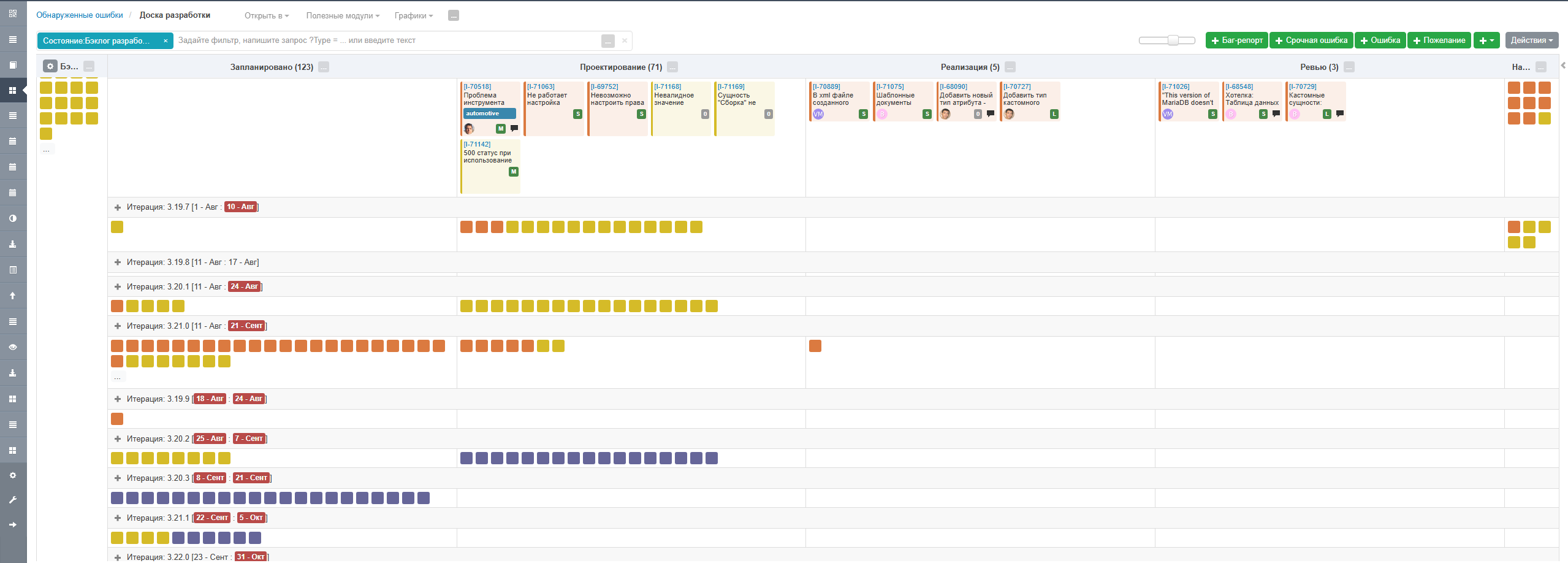
Task: Open the Графики menu
Action: click(x=414, y=15)
